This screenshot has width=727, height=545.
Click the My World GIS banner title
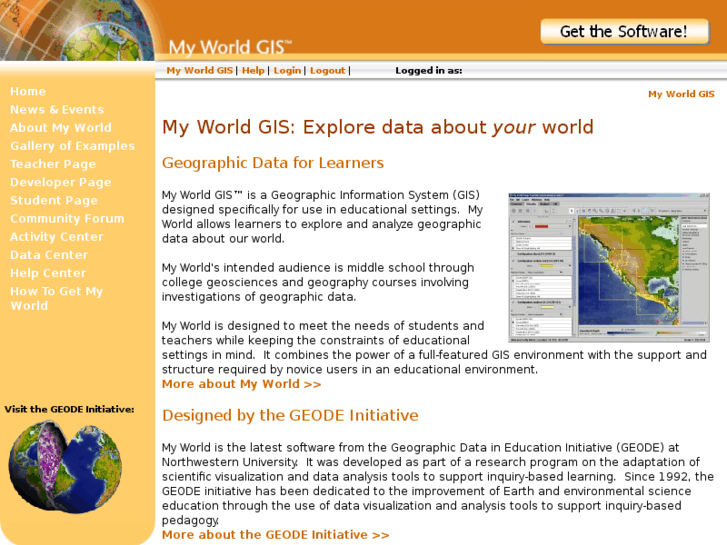(x=230, y=47)
